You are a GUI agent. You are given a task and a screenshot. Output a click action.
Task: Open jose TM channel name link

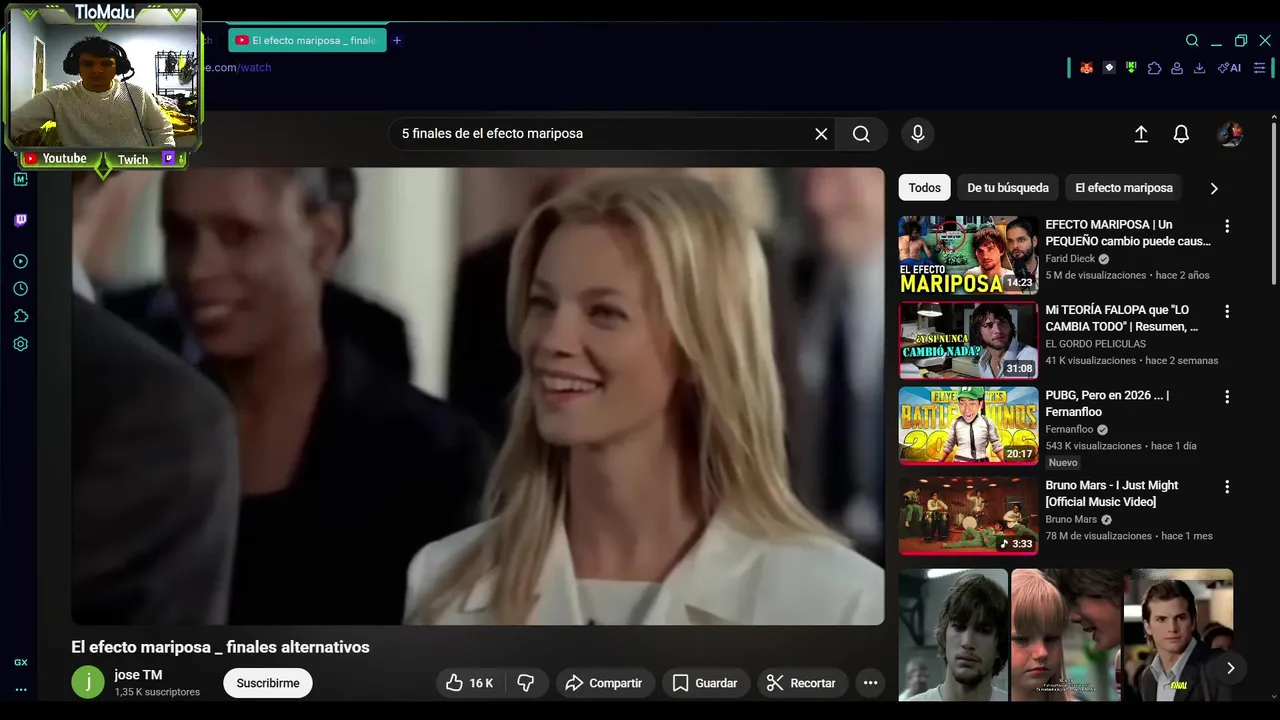point(138,675)
